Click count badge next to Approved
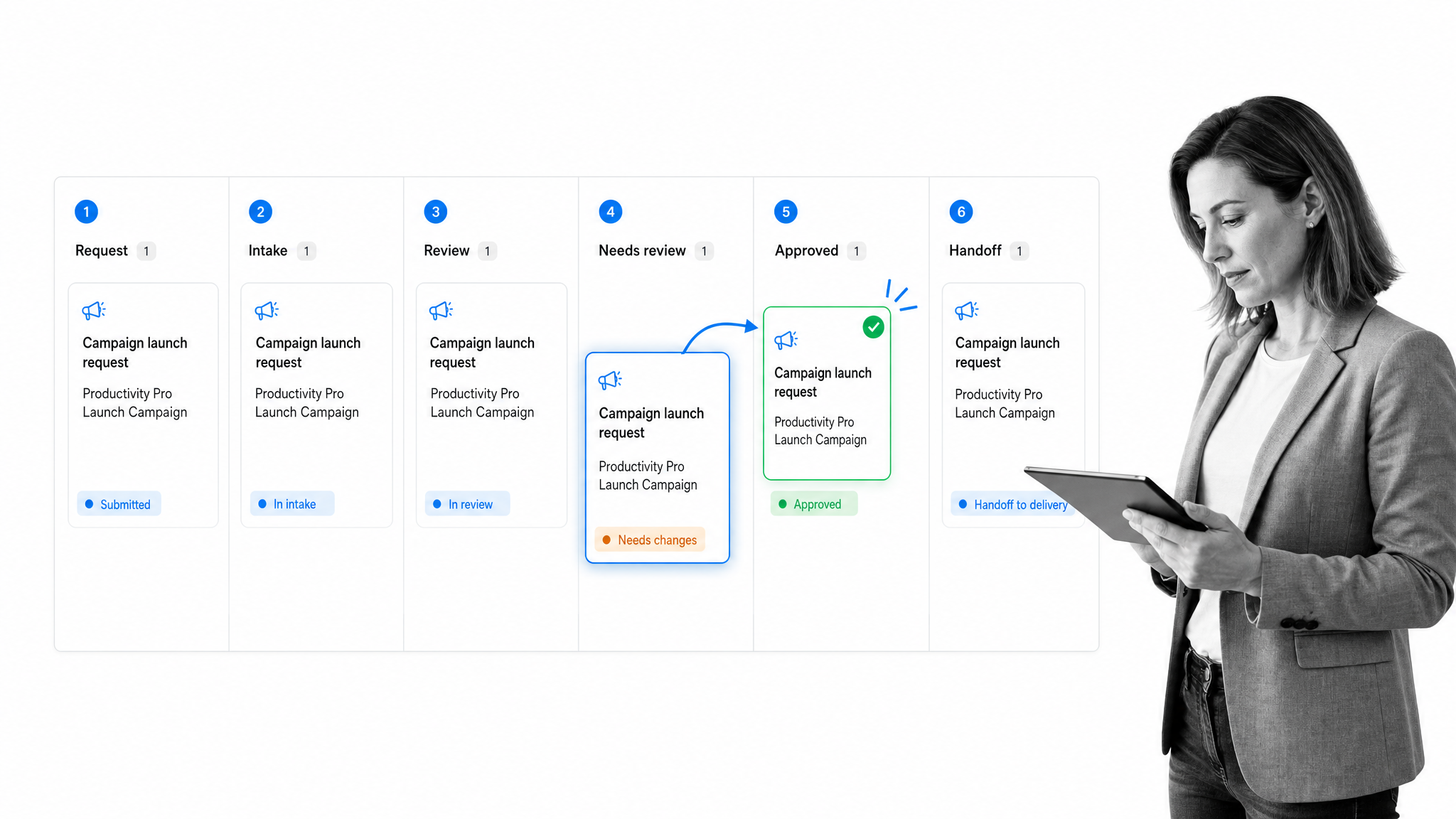The image size is (1456, 819). point(857,251)
